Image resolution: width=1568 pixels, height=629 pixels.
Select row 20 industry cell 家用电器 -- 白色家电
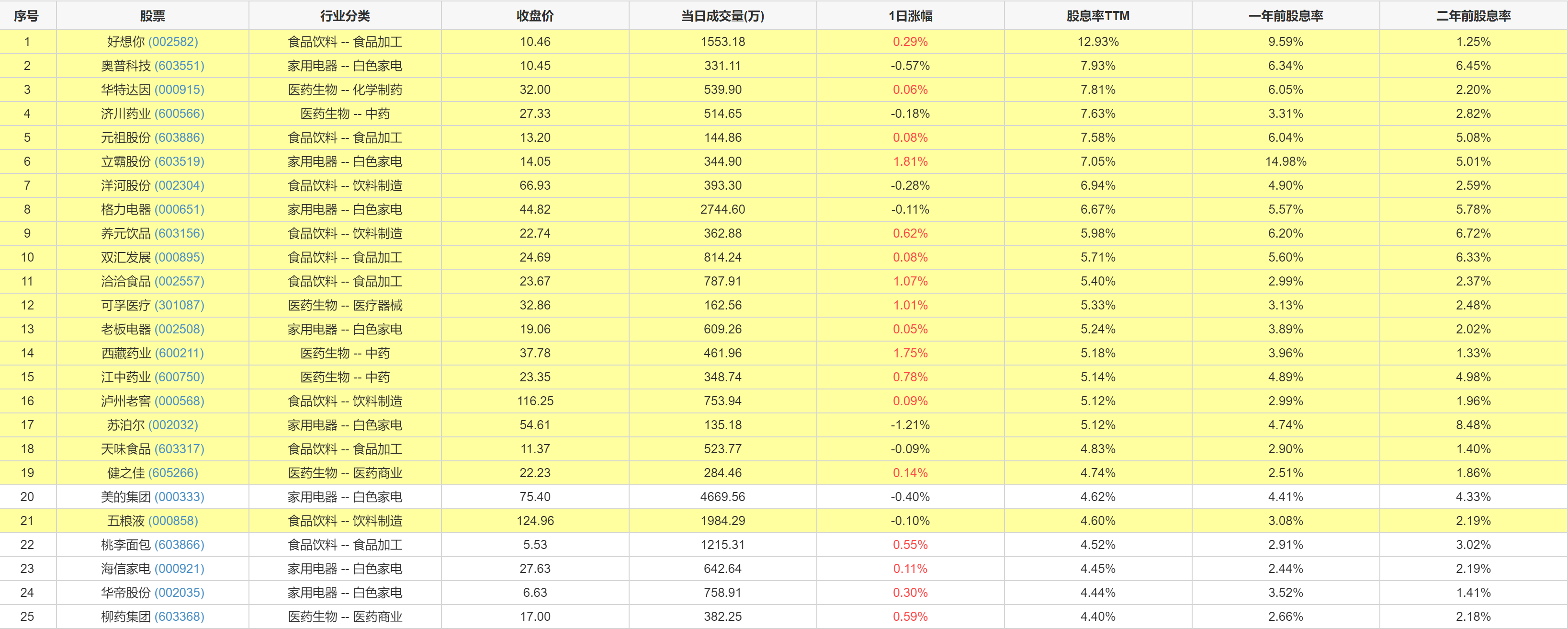345,497
